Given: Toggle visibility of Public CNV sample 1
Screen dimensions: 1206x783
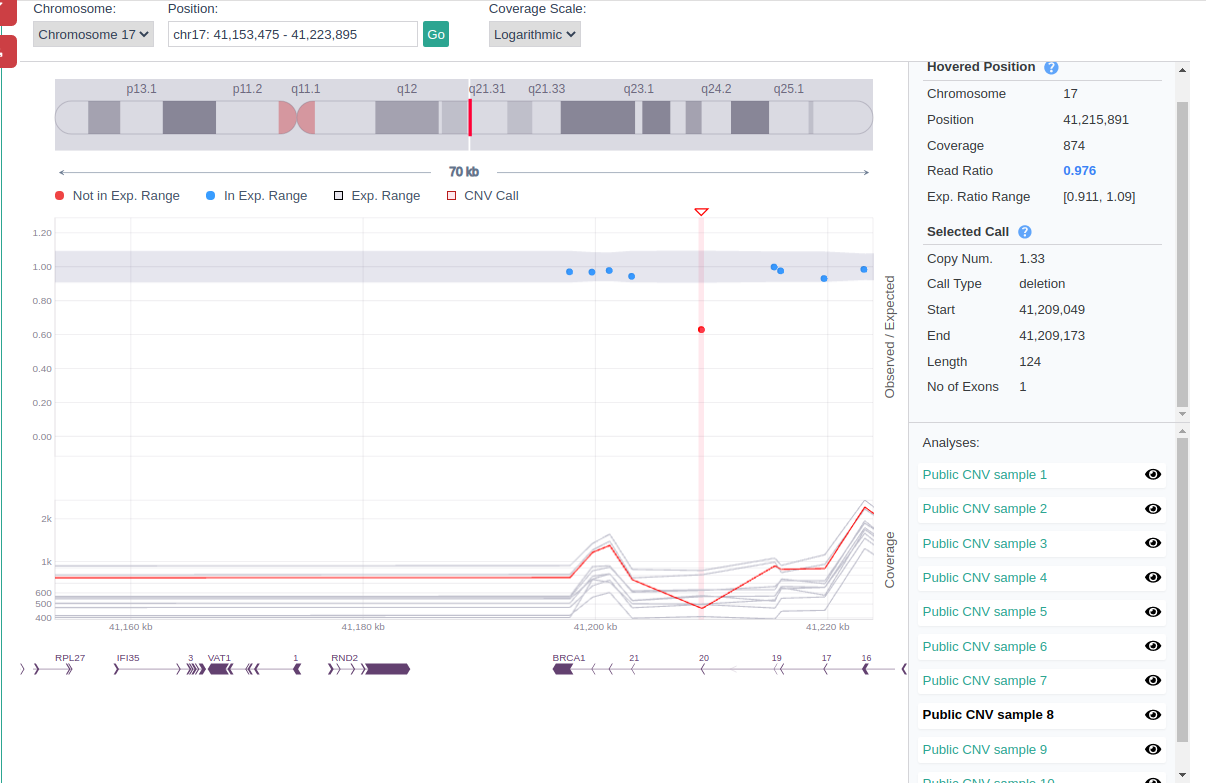Looking at the screenshot, I should pos(1152,475).
